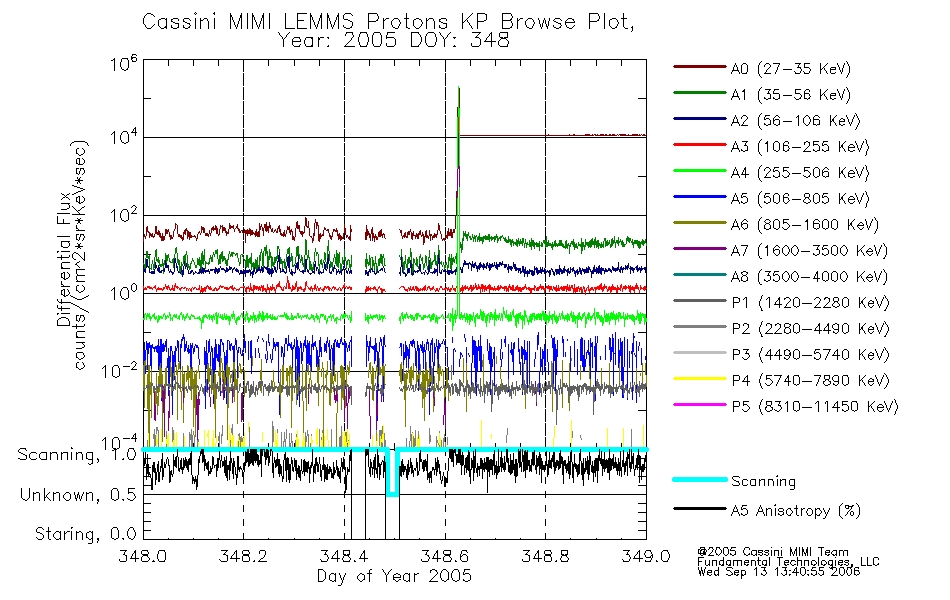Click the 349.0 x-axis tick label
Viewport: 950px width, 600px height.
(646, 556)
